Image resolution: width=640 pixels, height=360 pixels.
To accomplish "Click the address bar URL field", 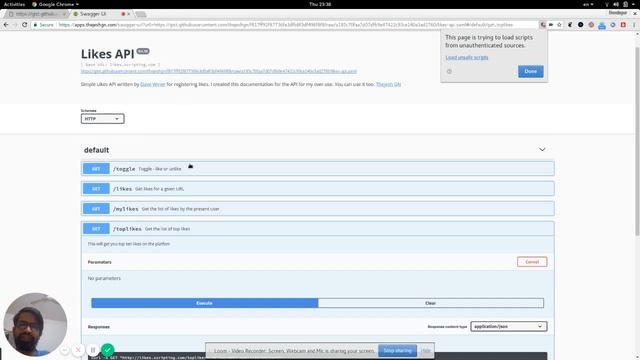I will tap(286, 25).
